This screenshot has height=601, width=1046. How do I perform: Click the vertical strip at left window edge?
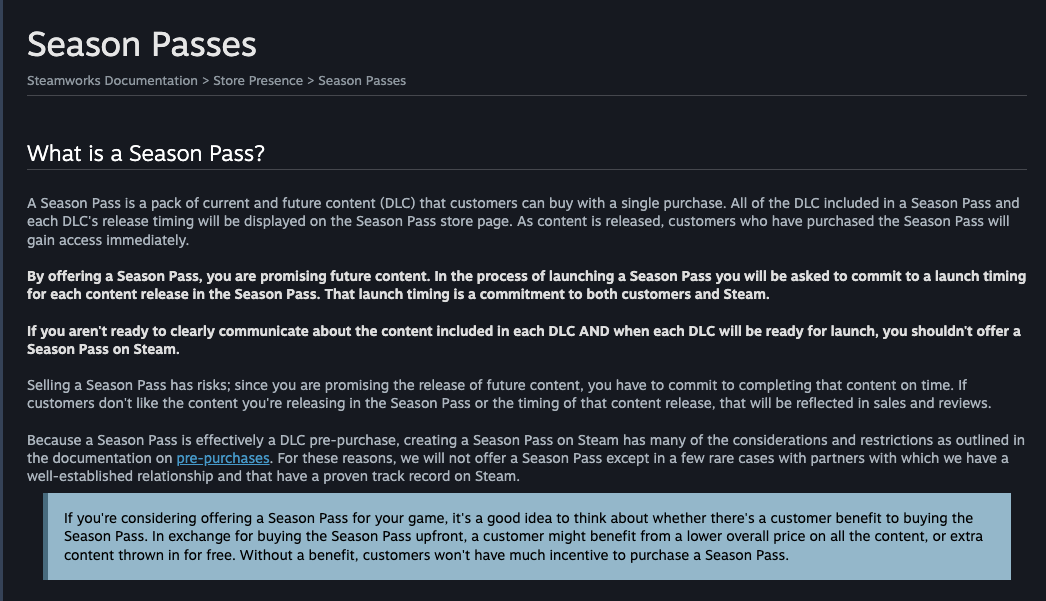click(1, 300)
